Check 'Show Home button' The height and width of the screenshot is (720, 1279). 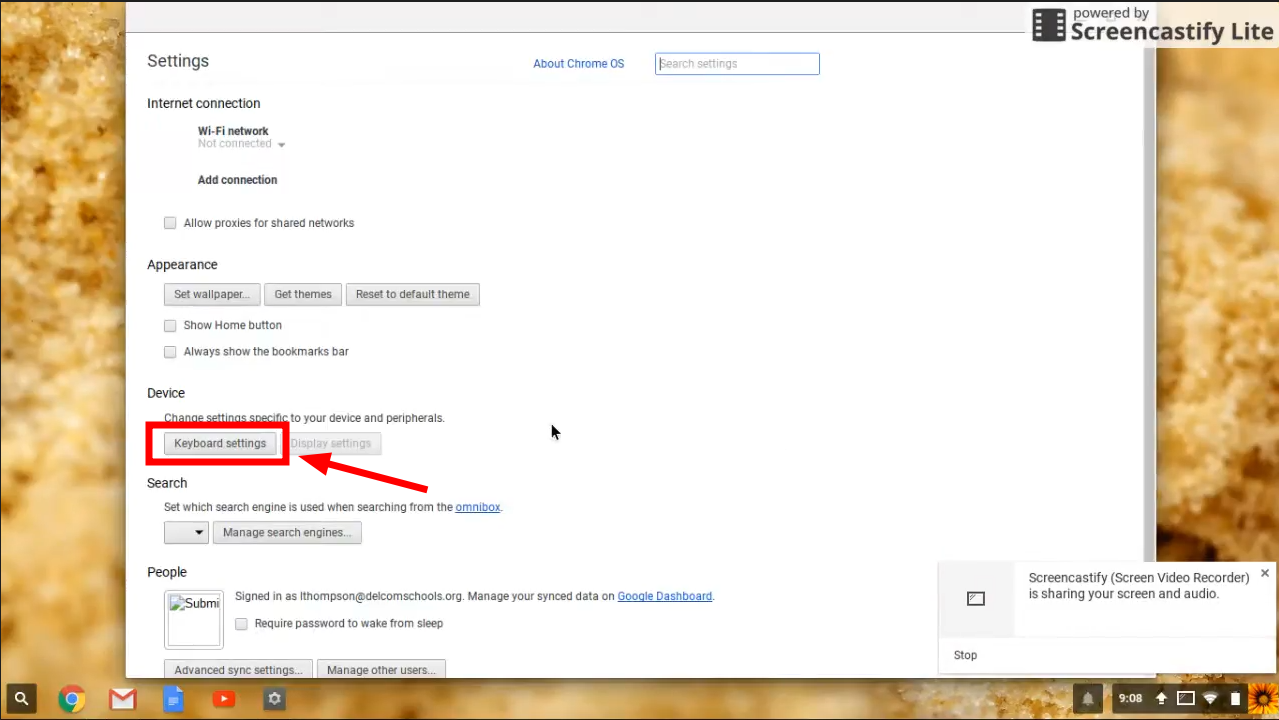170,325
